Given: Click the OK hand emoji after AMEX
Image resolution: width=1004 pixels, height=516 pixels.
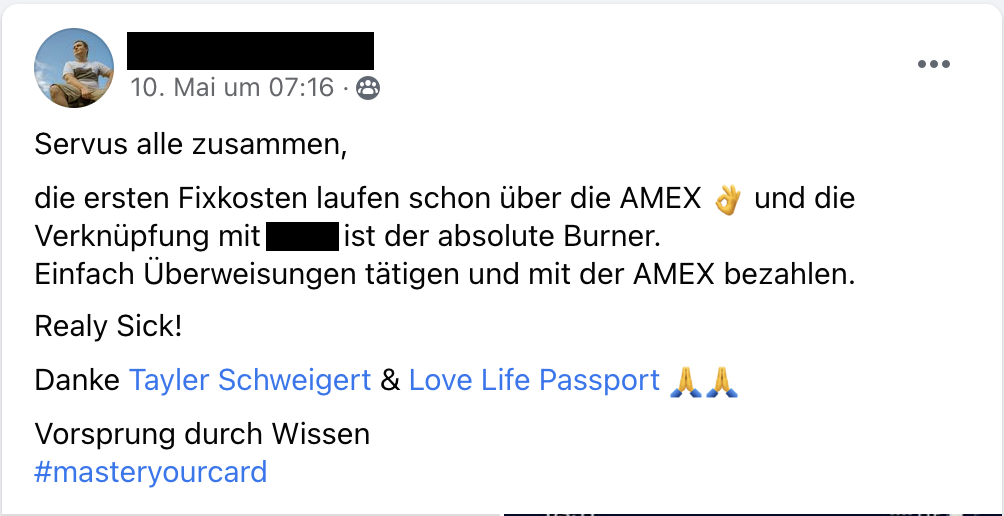Looking at the screenshot, I should tap(727, 199).
